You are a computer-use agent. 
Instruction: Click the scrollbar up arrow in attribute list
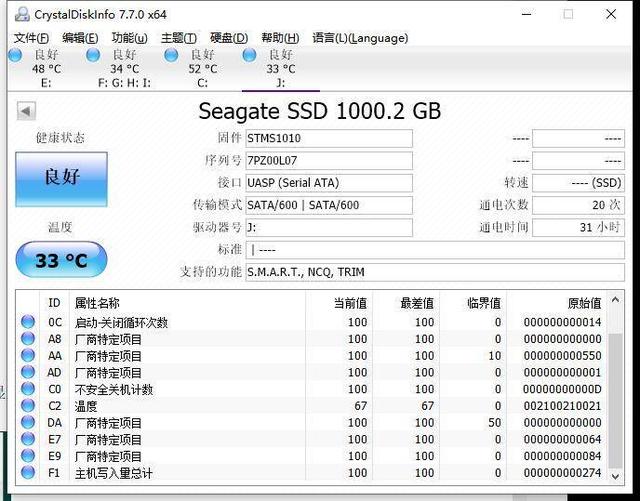click(616, 300)
